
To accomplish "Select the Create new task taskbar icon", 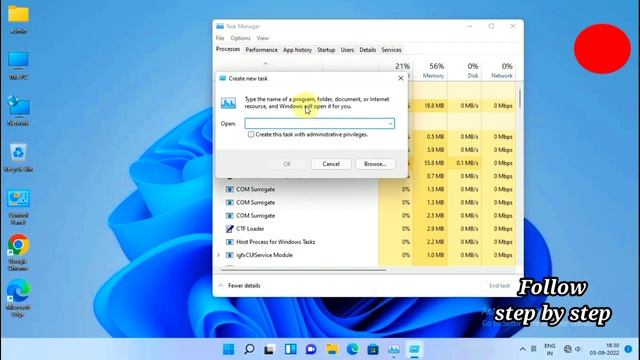I will (x=414, y=349).
